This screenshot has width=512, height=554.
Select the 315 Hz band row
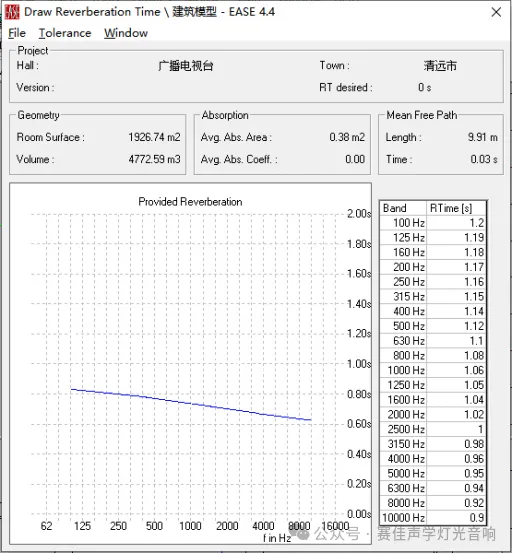[433, 296]
